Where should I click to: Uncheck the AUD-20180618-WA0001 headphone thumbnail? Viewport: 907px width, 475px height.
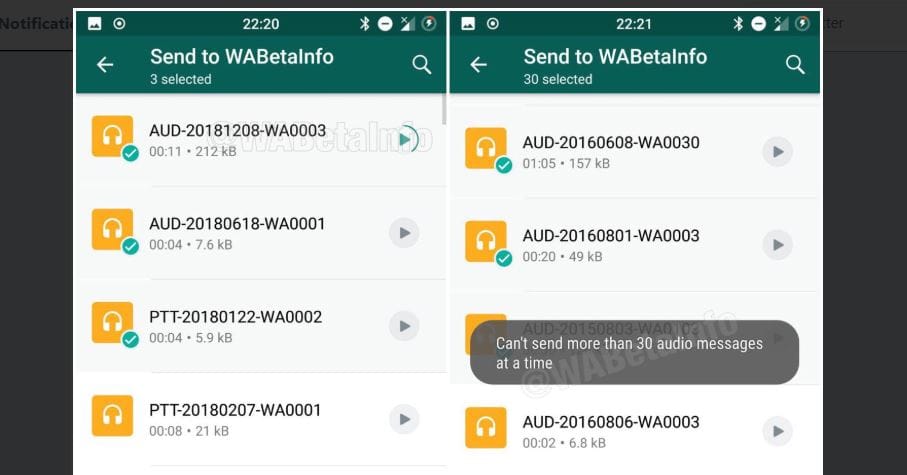click(112, 230)
